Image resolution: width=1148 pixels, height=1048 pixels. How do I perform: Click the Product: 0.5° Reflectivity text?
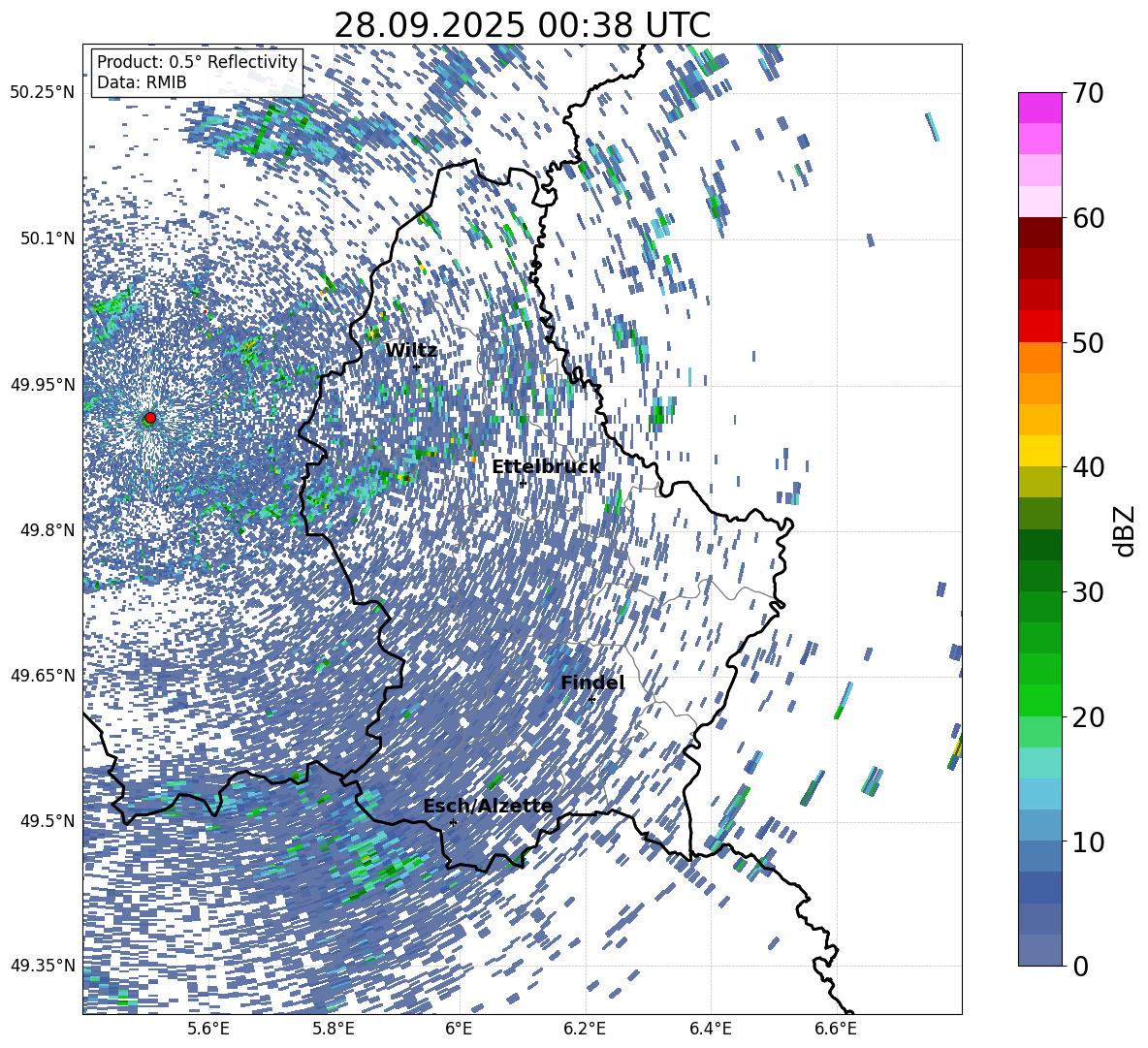click(197, 61)
